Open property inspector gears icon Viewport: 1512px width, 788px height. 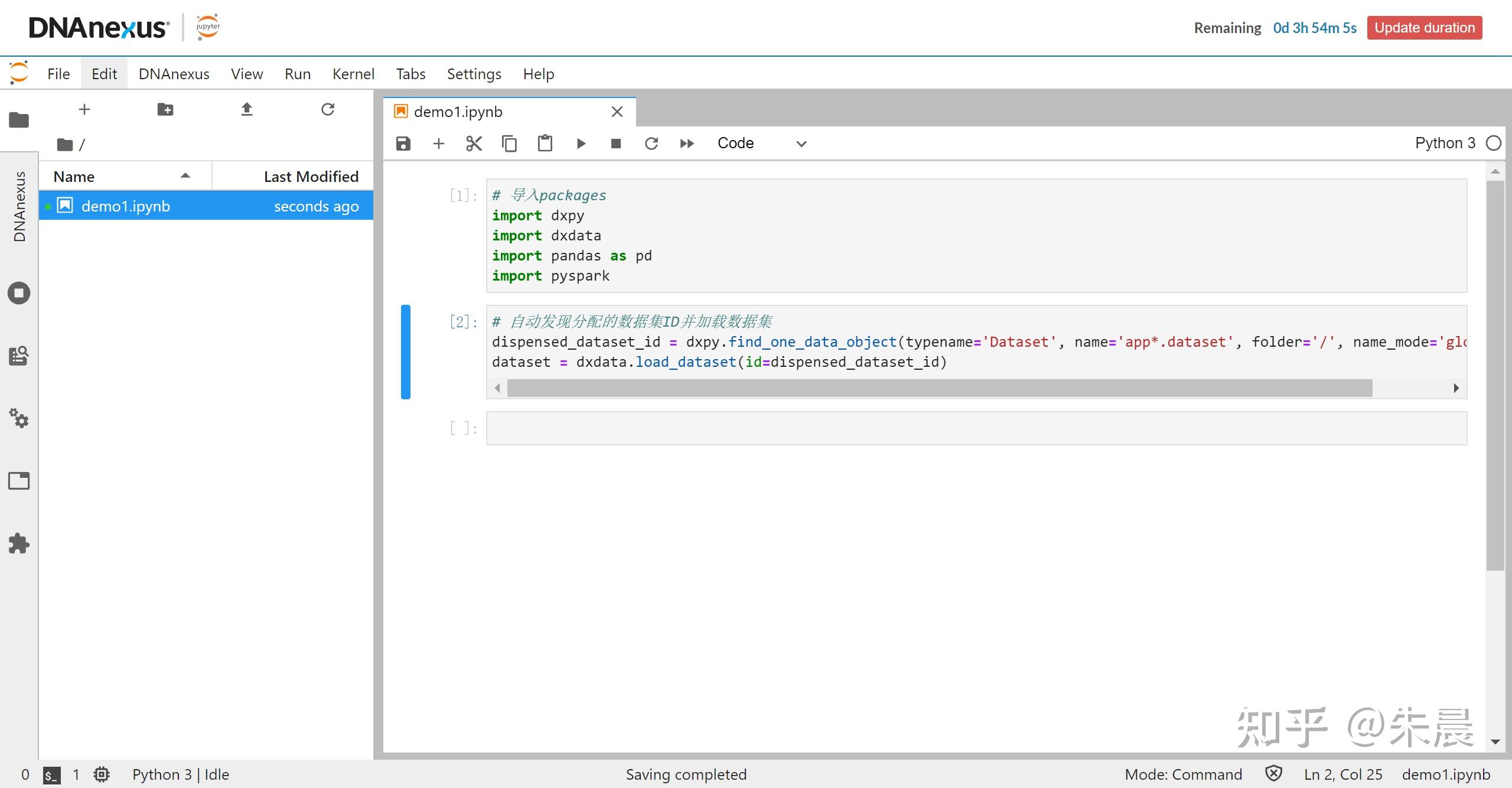19,418
